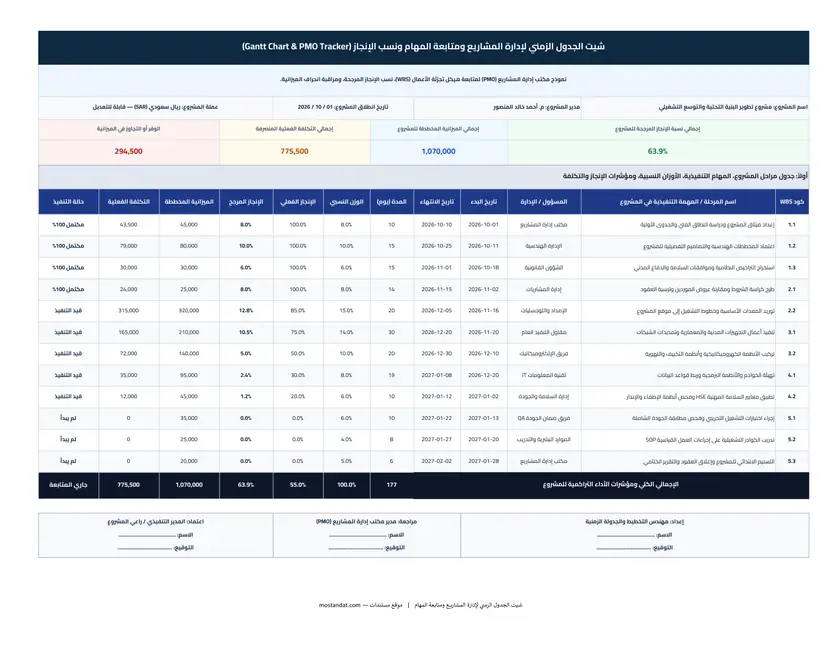Click end date 2026-11-15 in row 2.1
Screen dimensions: 840x649
click(x=437, y=289)
